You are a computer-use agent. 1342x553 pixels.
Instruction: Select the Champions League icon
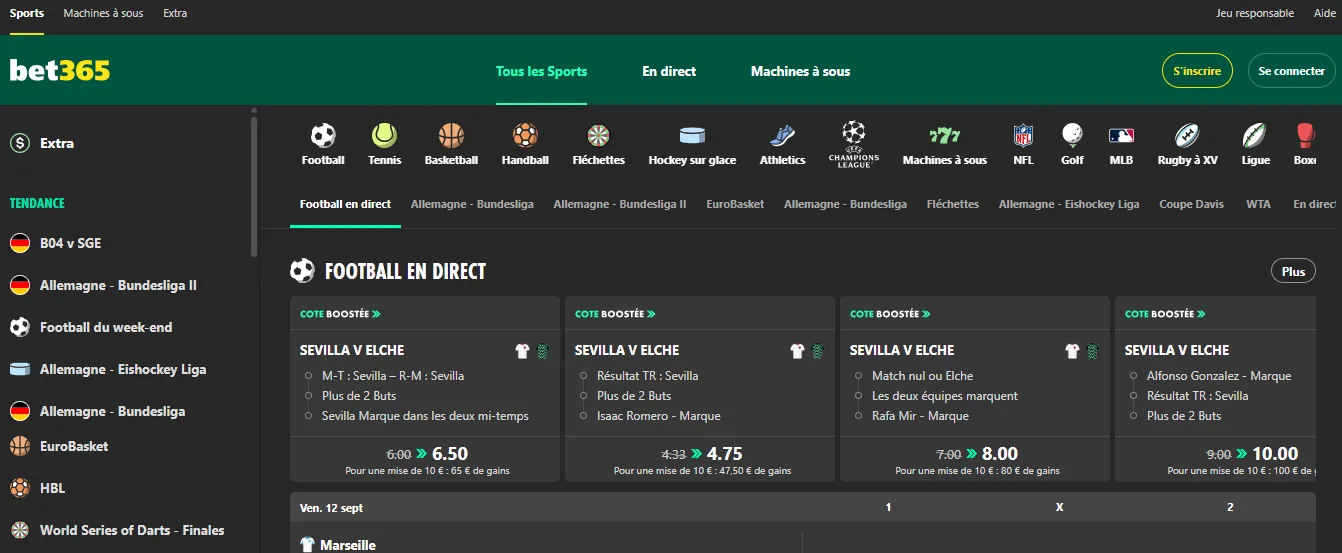tap(853, 135)
